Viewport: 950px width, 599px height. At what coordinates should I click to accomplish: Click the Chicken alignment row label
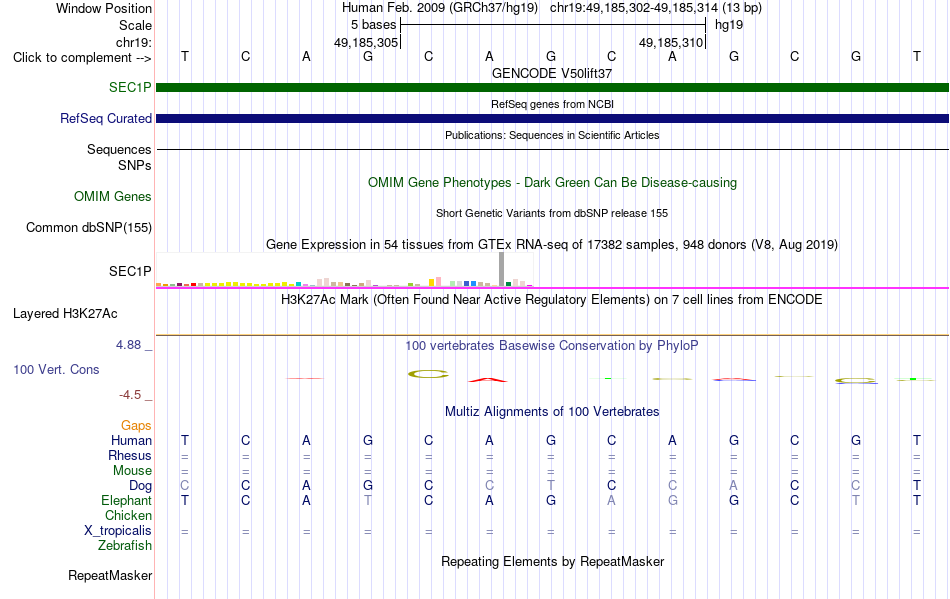pos(128,515)
